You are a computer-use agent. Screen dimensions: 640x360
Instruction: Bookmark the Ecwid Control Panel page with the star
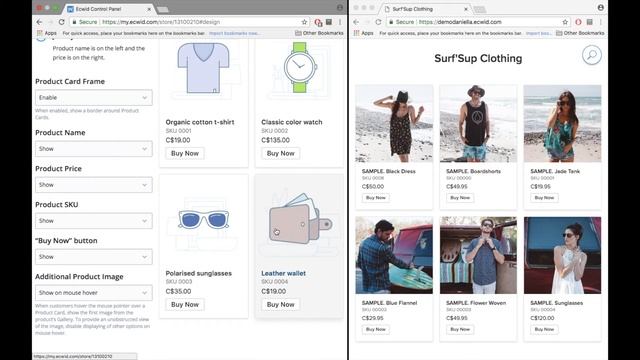point(304,22)
